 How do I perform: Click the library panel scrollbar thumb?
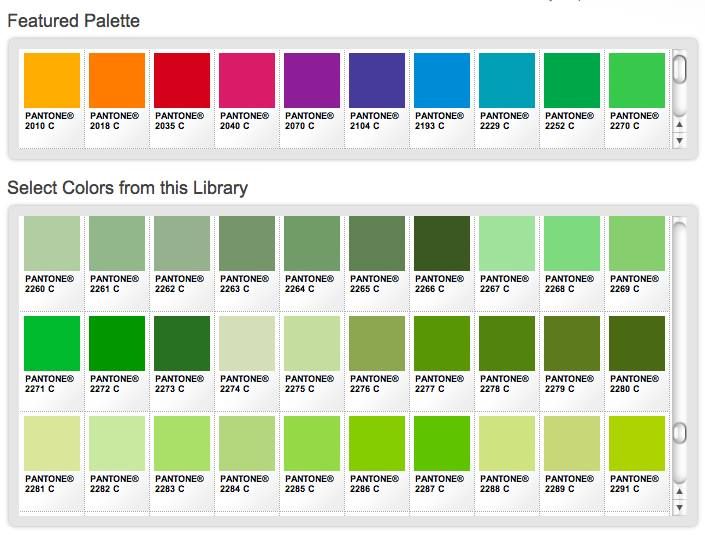click(680, 432)
